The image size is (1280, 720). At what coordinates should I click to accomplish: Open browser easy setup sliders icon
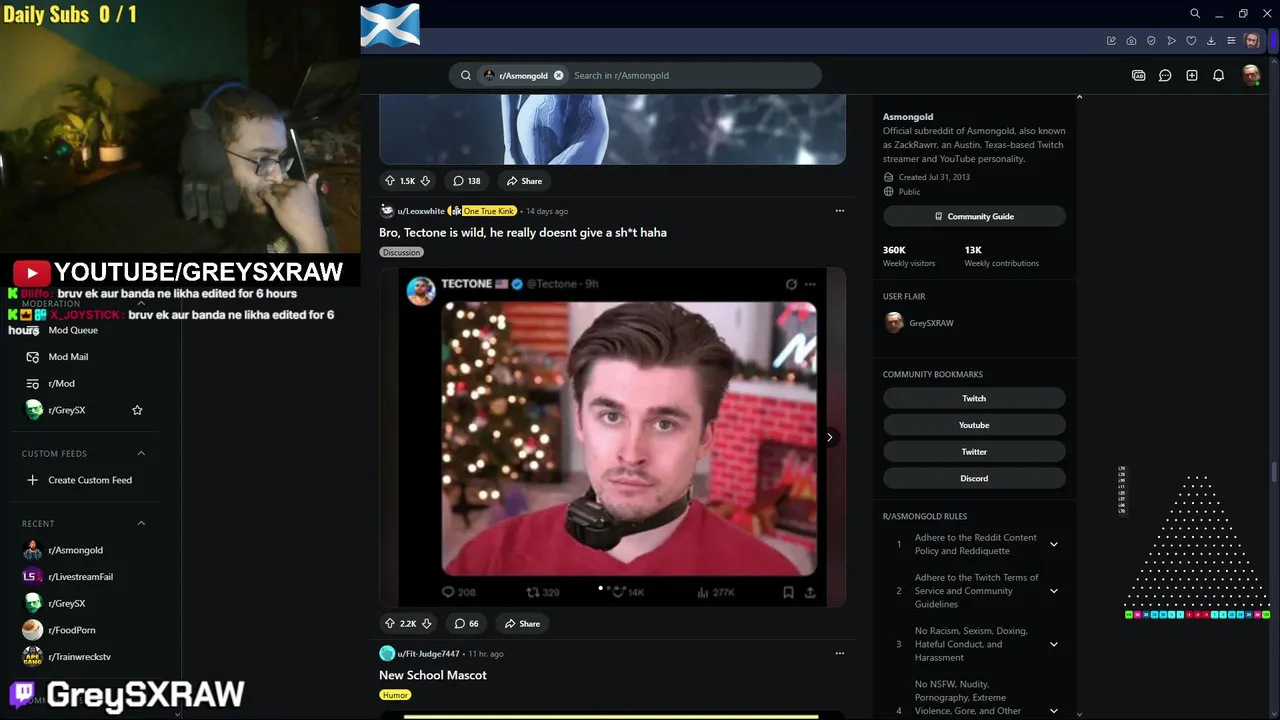coord(1231,41)
